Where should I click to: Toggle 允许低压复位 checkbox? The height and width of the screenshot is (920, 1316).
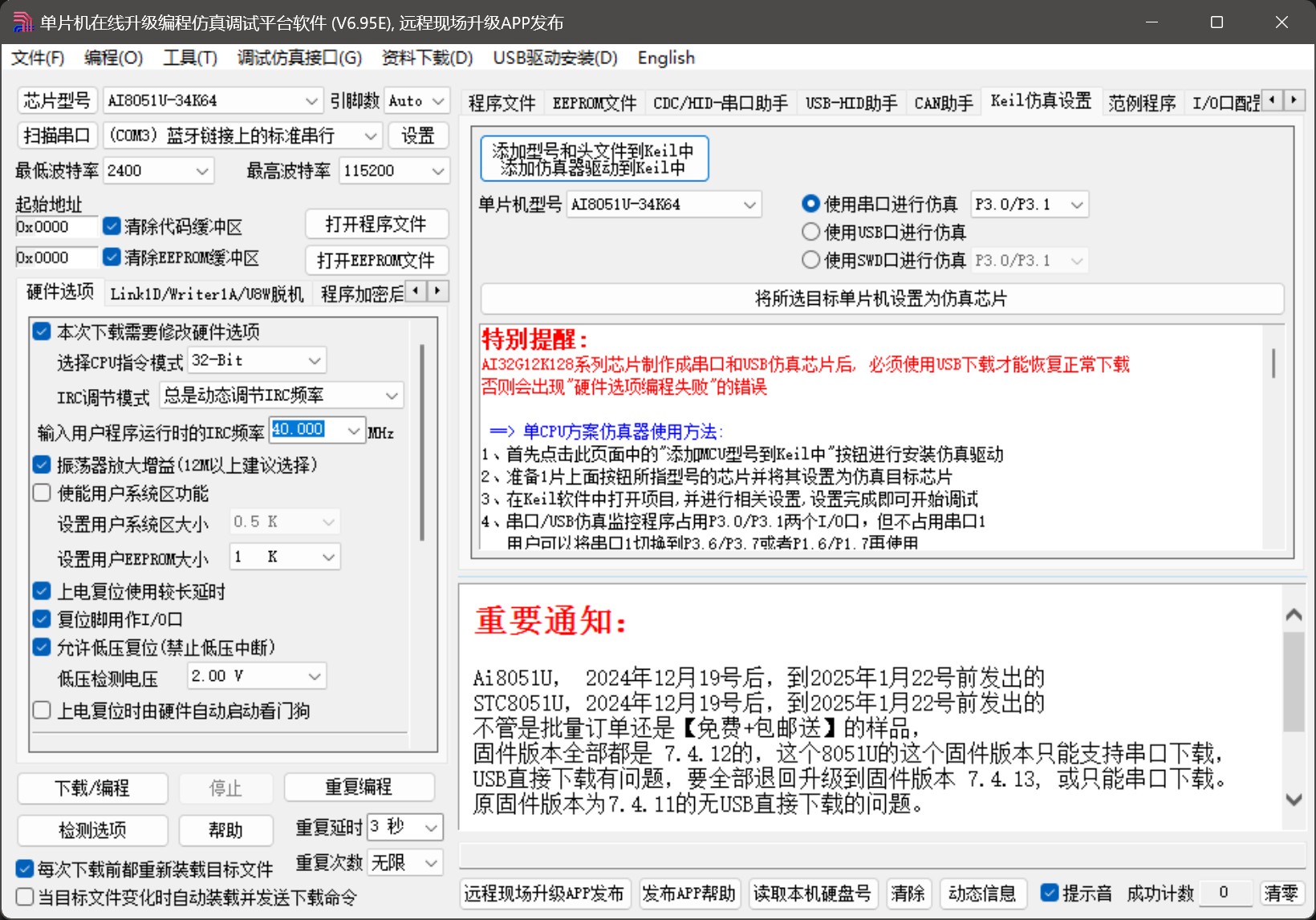pyautogui.click(x=42, y=647)
